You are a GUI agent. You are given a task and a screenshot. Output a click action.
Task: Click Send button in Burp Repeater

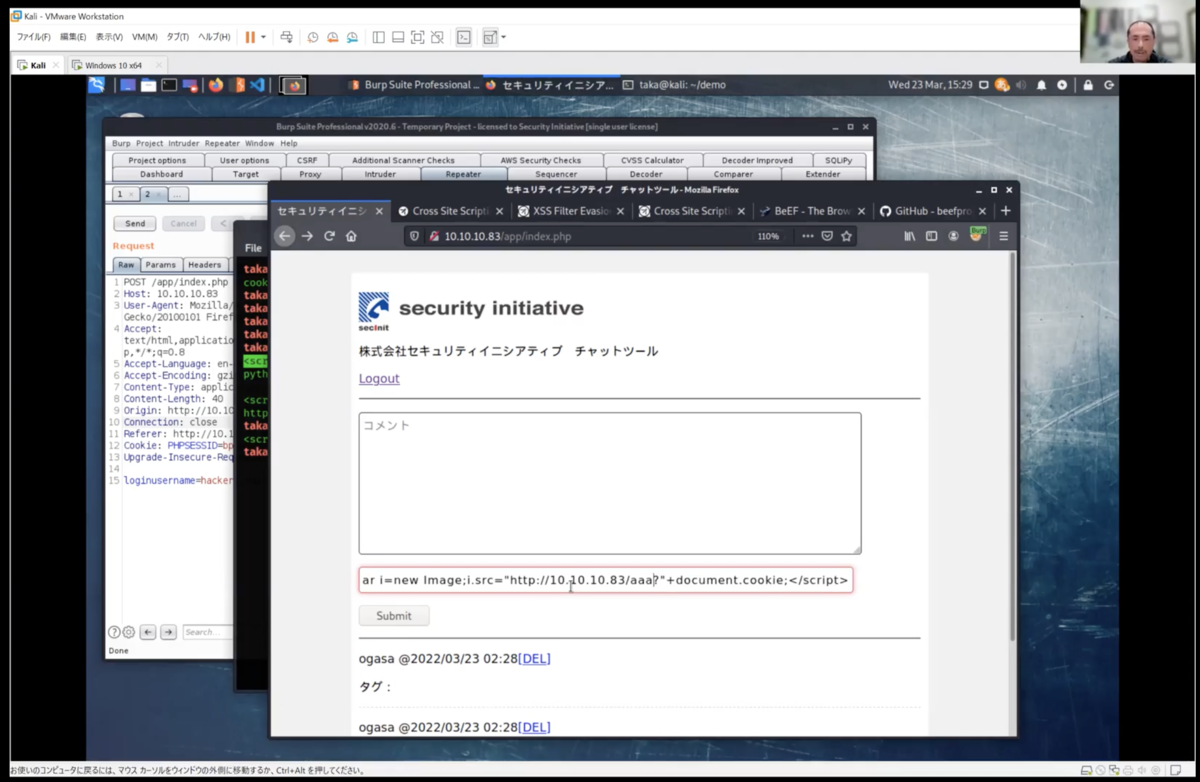tap(135, 224)
